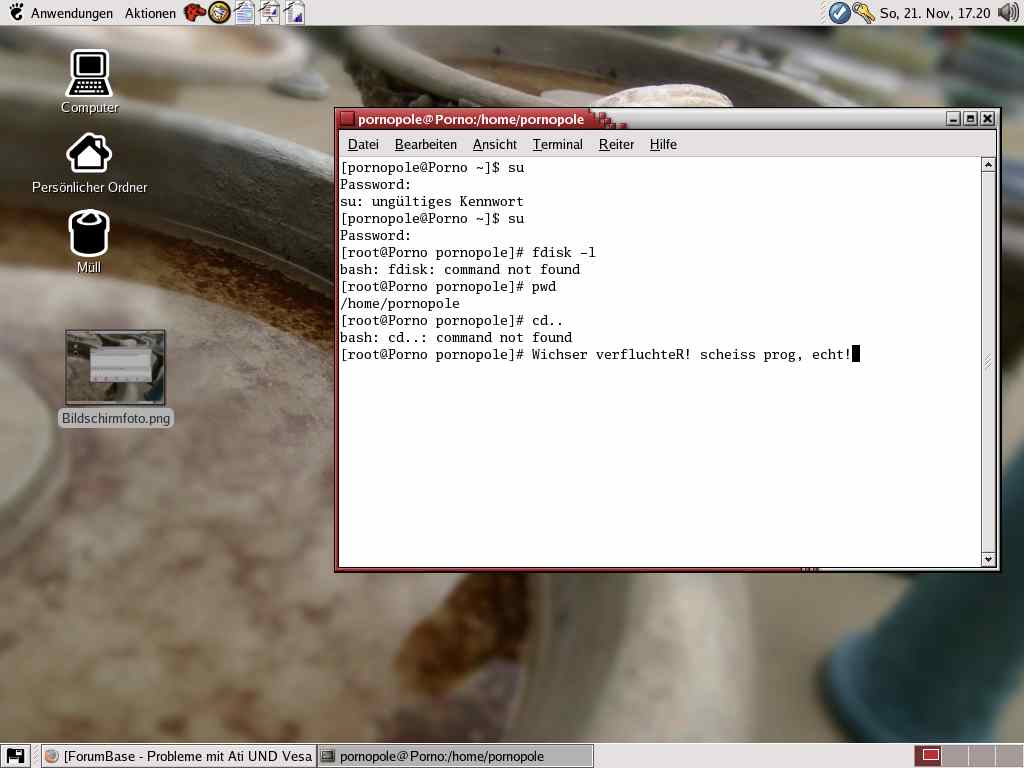Launch the presentation launcher icon
The height and width of the screenshot is (768, 1024).
269,12
